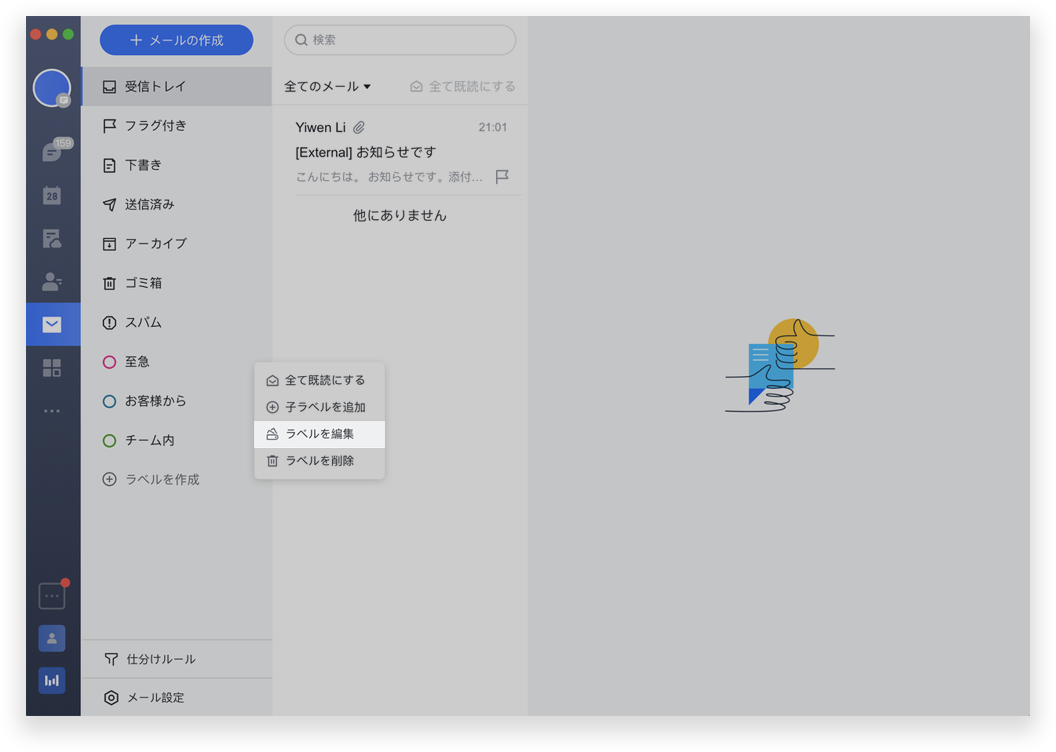Click the bar chart icon at bottom left
The width and height of the screenshot is (1056, 752).
(x=52, y=680)
